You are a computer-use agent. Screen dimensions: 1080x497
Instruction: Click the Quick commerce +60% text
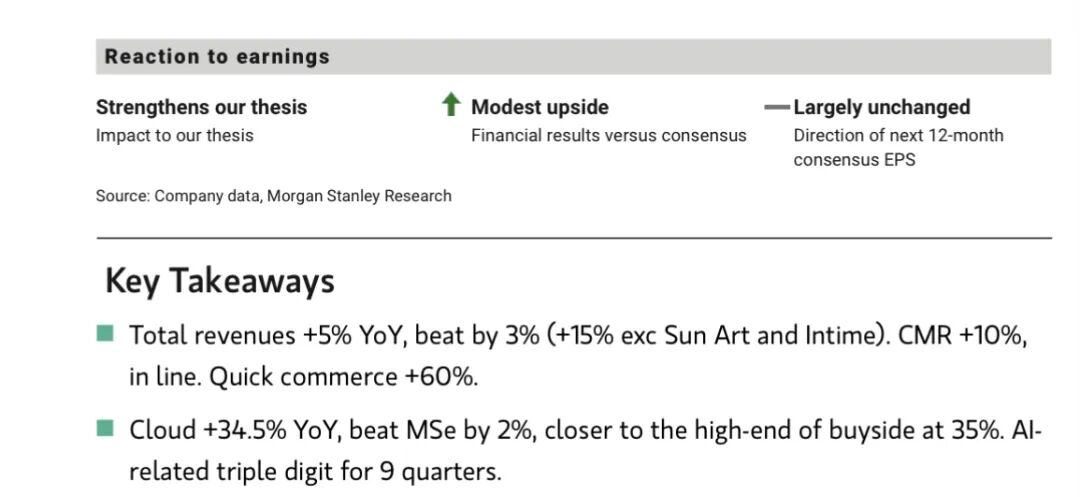(380, 377)
